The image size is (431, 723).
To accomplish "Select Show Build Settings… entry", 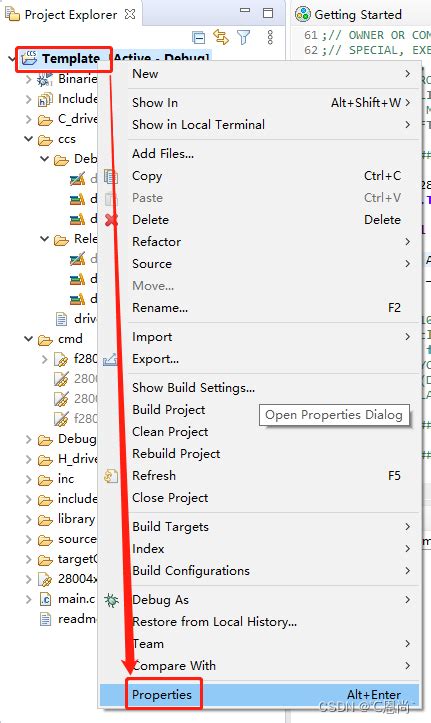I will [193, 388].
